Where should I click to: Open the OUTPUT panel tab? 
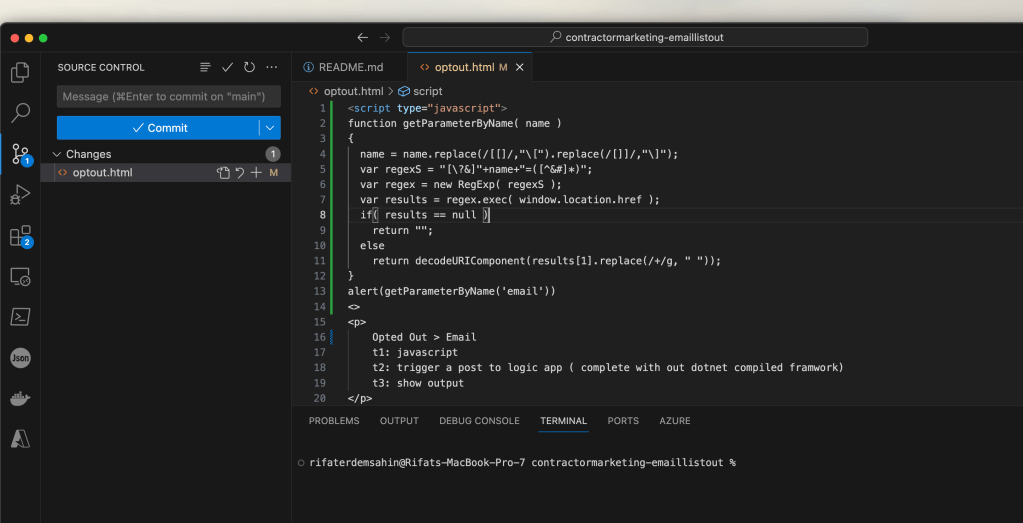coord(399,421)
